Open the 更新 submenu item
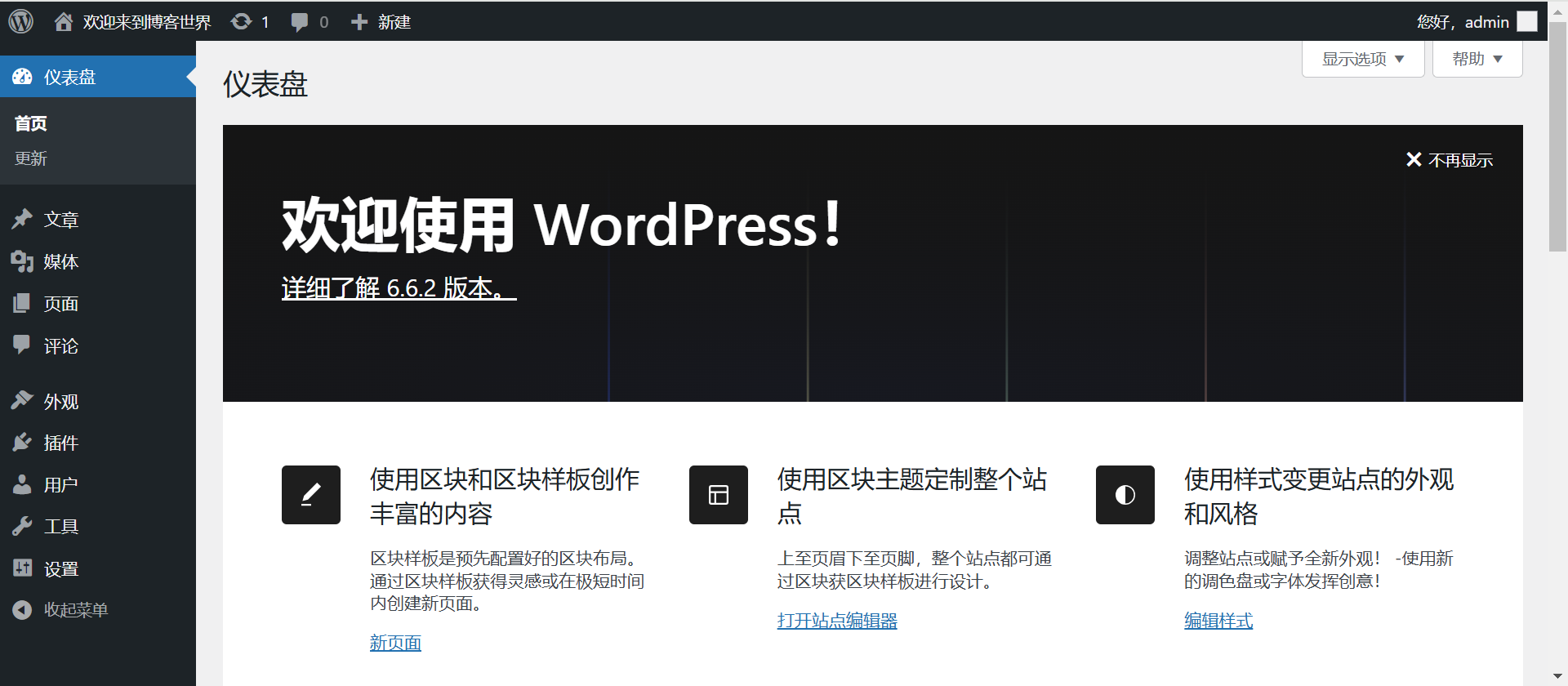 (31, 158)
